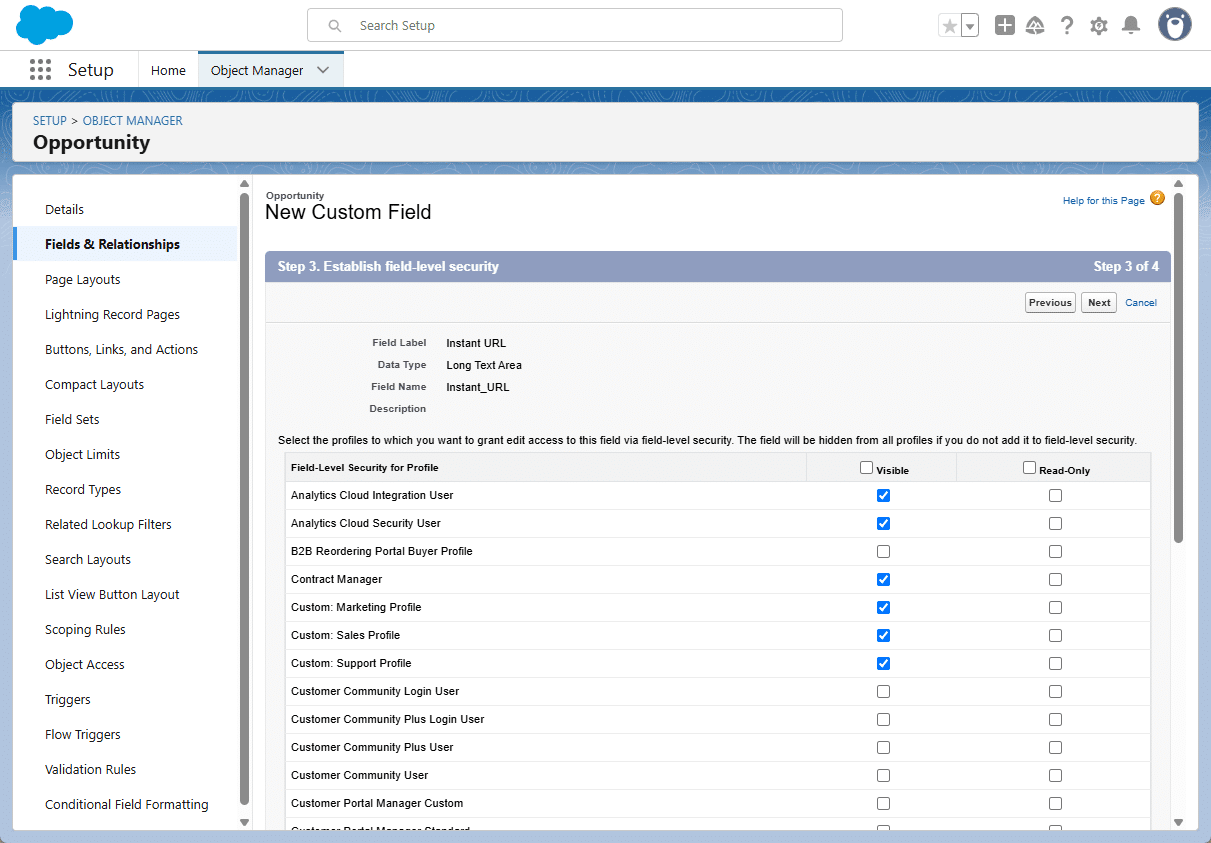Open Page Layouts in sidebar
1211x843 pixels.
83,279
